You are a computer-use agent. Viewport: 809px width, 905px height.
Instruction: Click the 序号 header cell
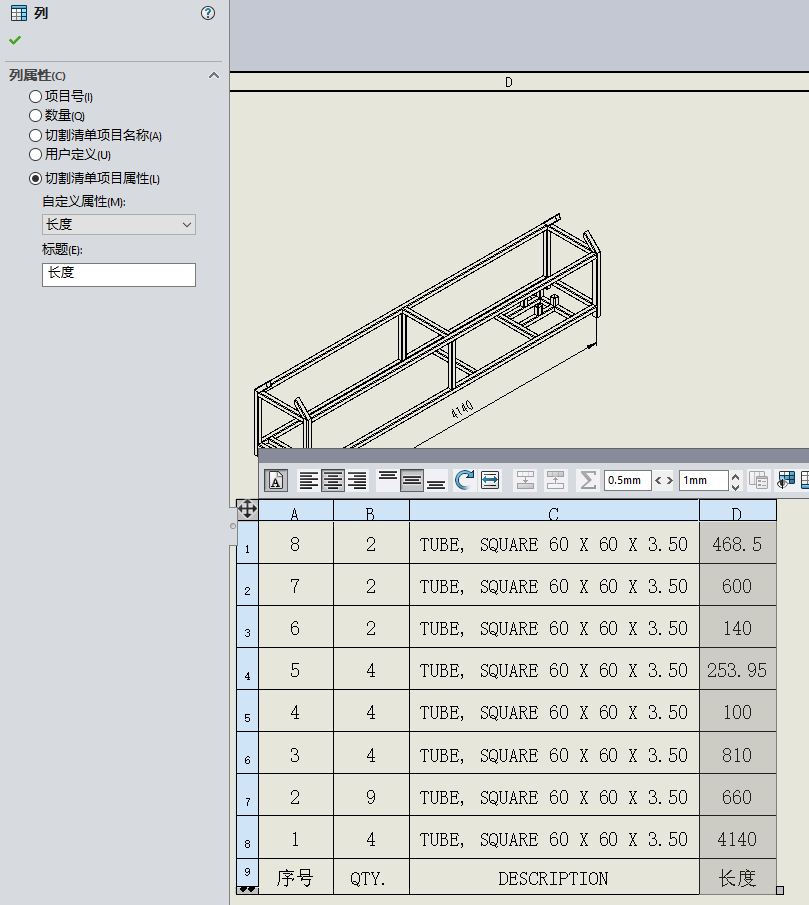pos(295,877)
